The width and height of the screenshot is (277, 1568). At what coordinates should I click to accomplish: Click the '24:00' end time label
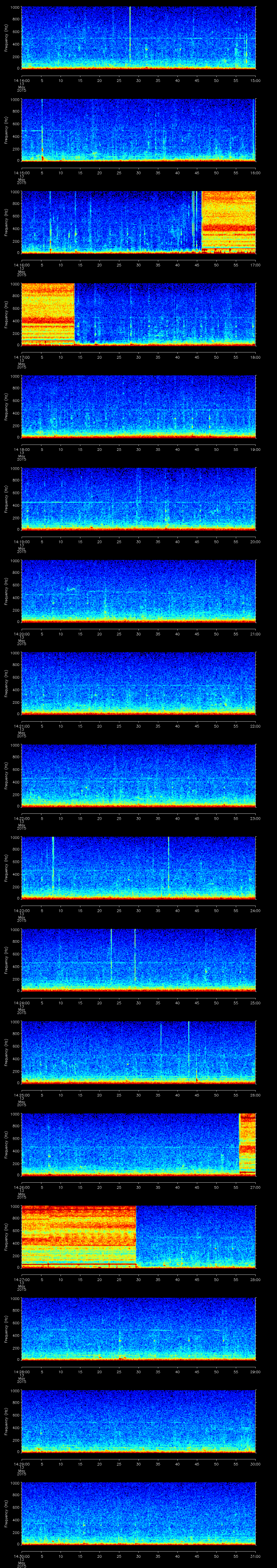(x=255, y=910)
